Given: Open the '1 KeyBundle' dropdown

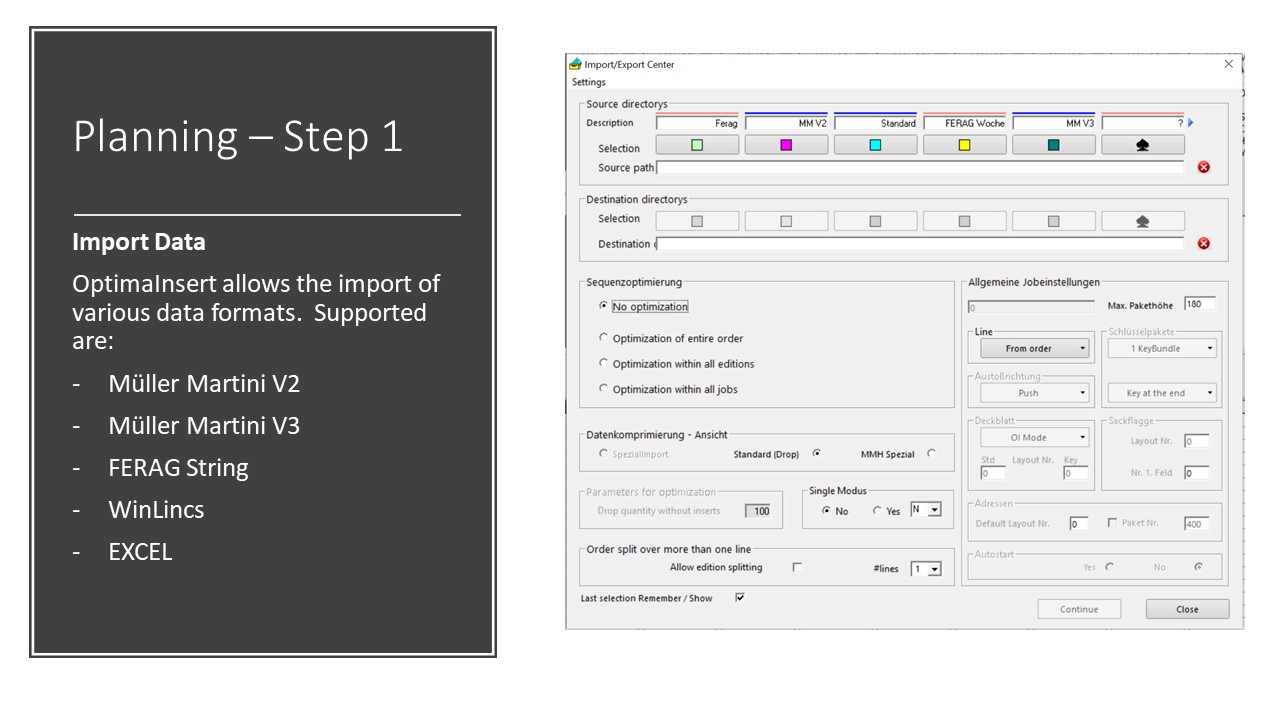Looking at the screenshot, I should (1162, 348).
